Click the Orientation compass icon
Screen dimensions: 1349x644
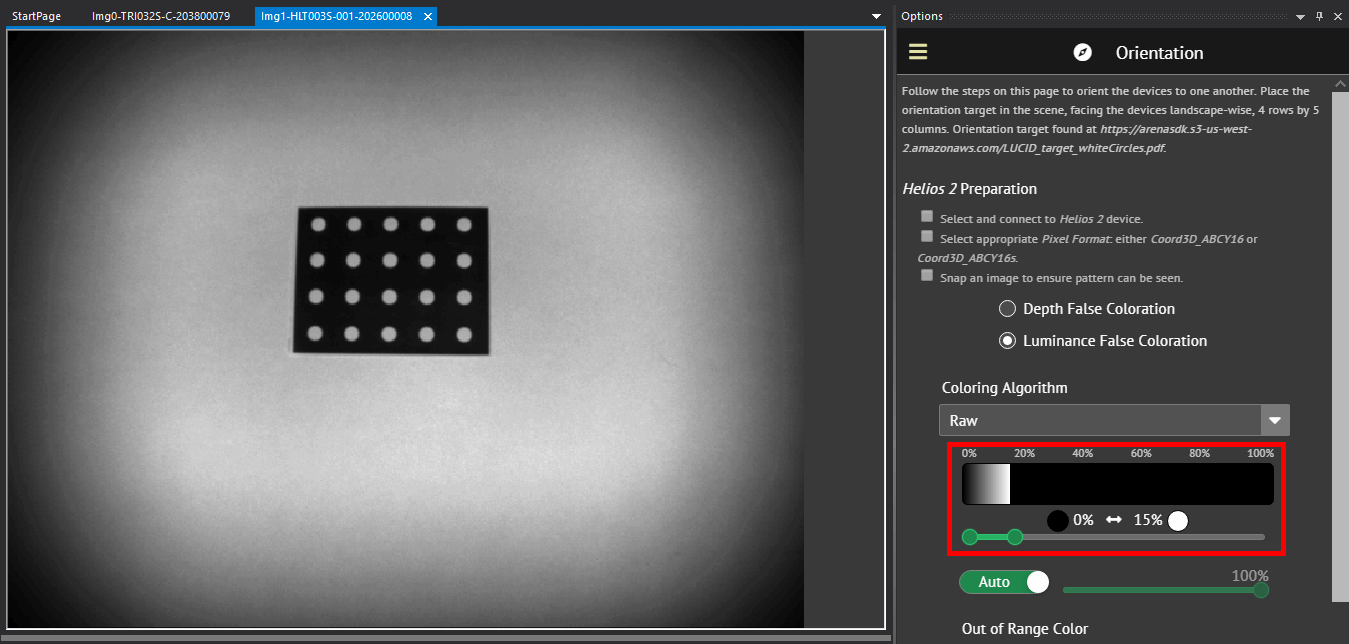(x=1082, y=53)
